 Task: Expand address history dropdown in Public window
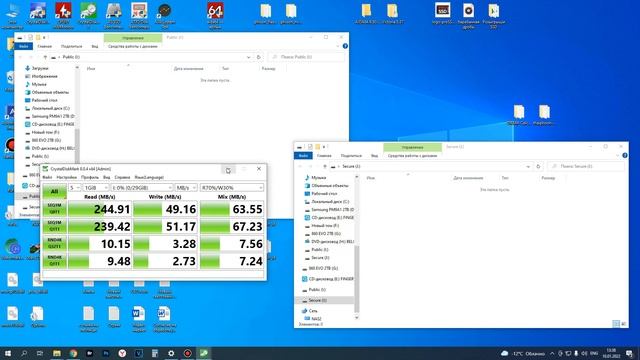(x=249, y=57)
